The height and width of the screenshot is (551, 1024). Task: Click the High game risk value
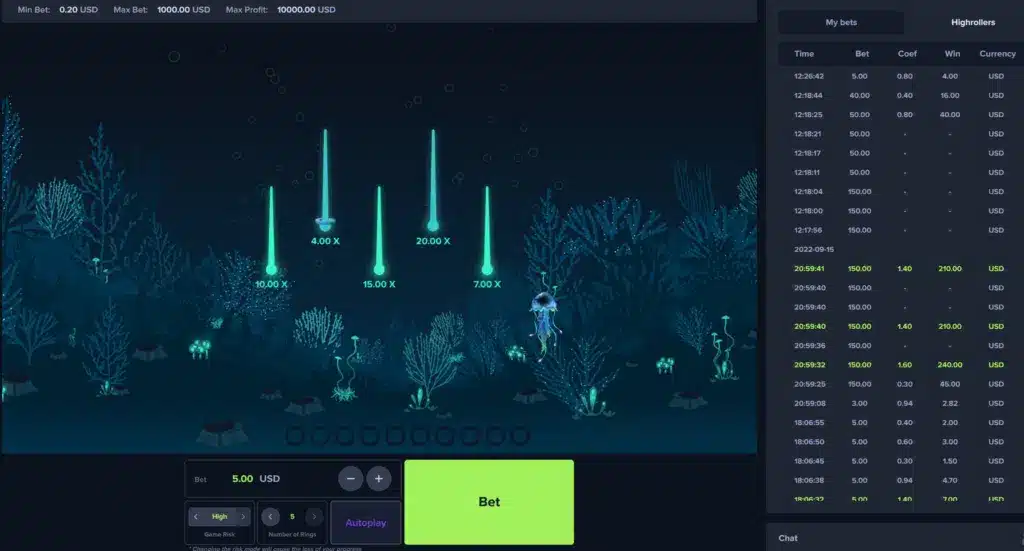pos(219,516)
